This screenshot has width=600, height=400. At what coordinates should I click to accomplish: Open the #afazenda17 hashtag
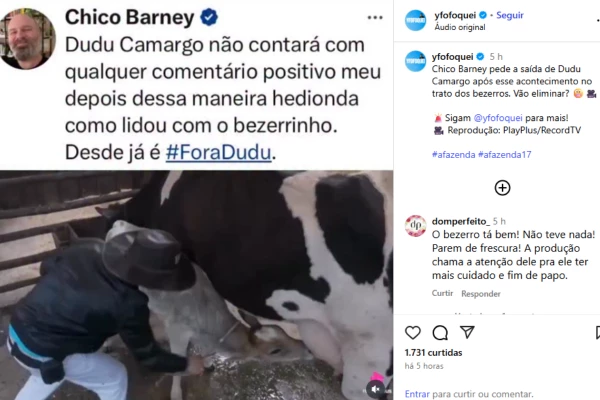[x=505, y=155]
